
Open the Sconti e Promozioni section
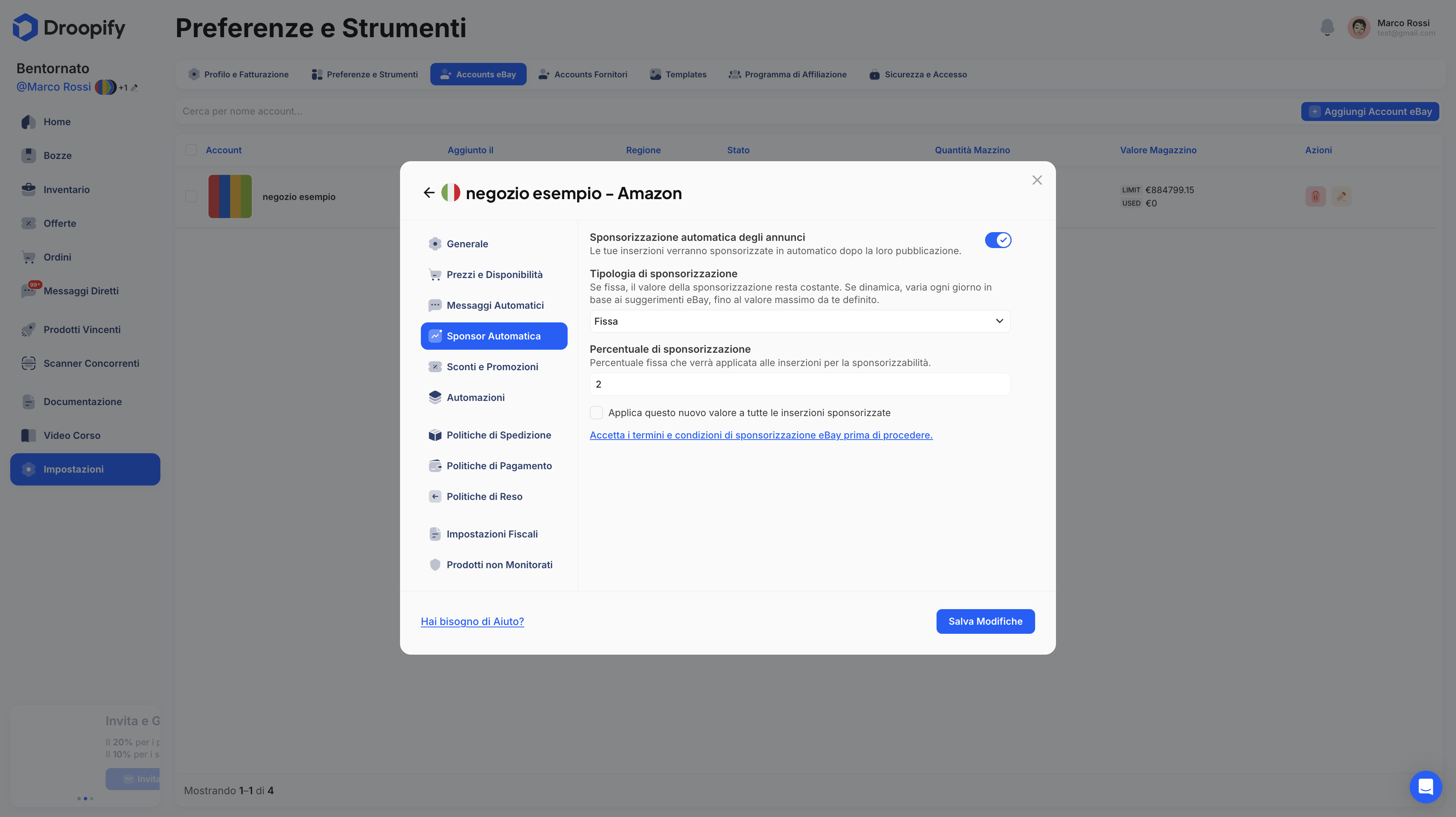click(492, 366)
